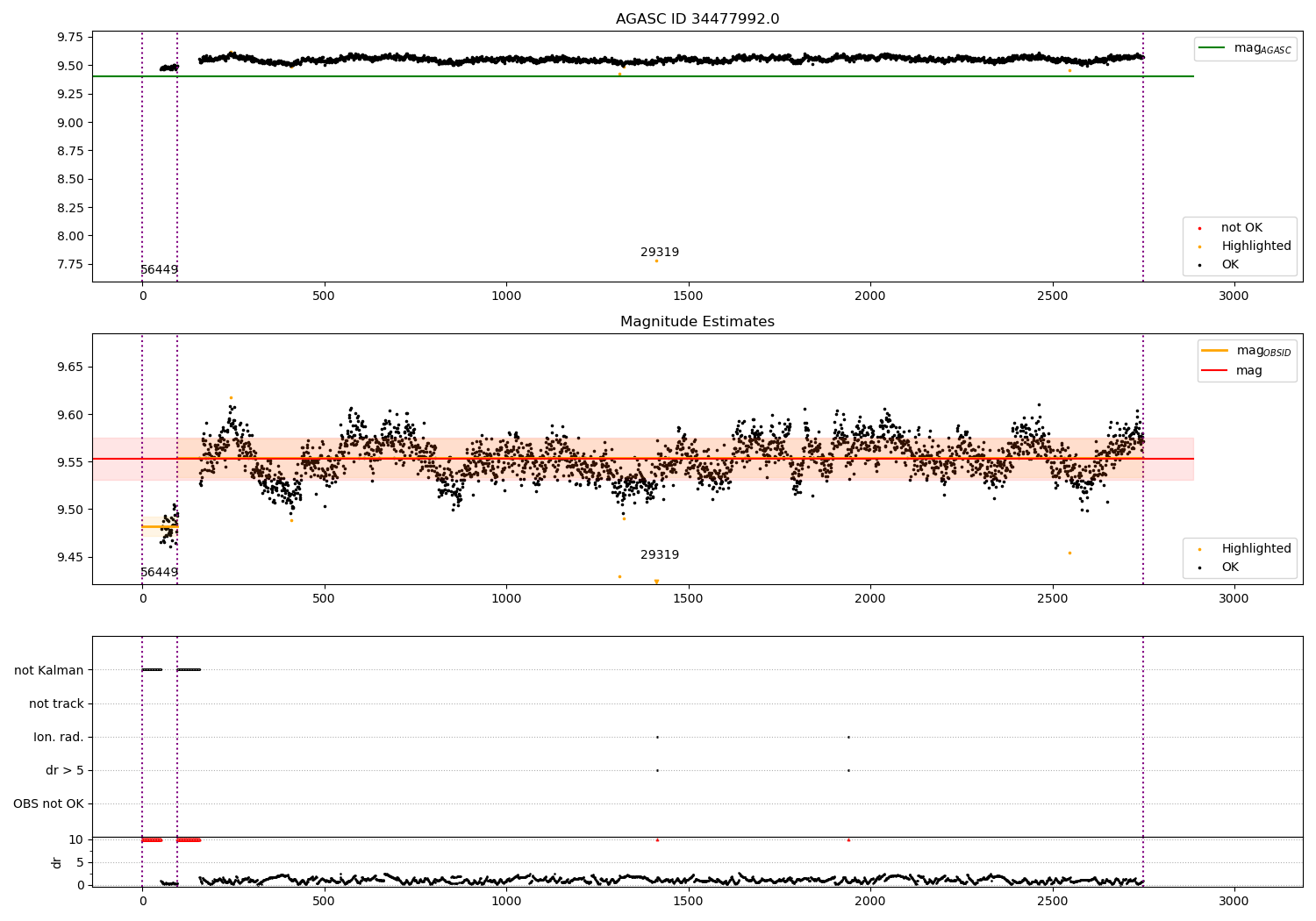Click the 'dr > 5' axis label
The image size is (1316, 921).
[x=65, y=770]
